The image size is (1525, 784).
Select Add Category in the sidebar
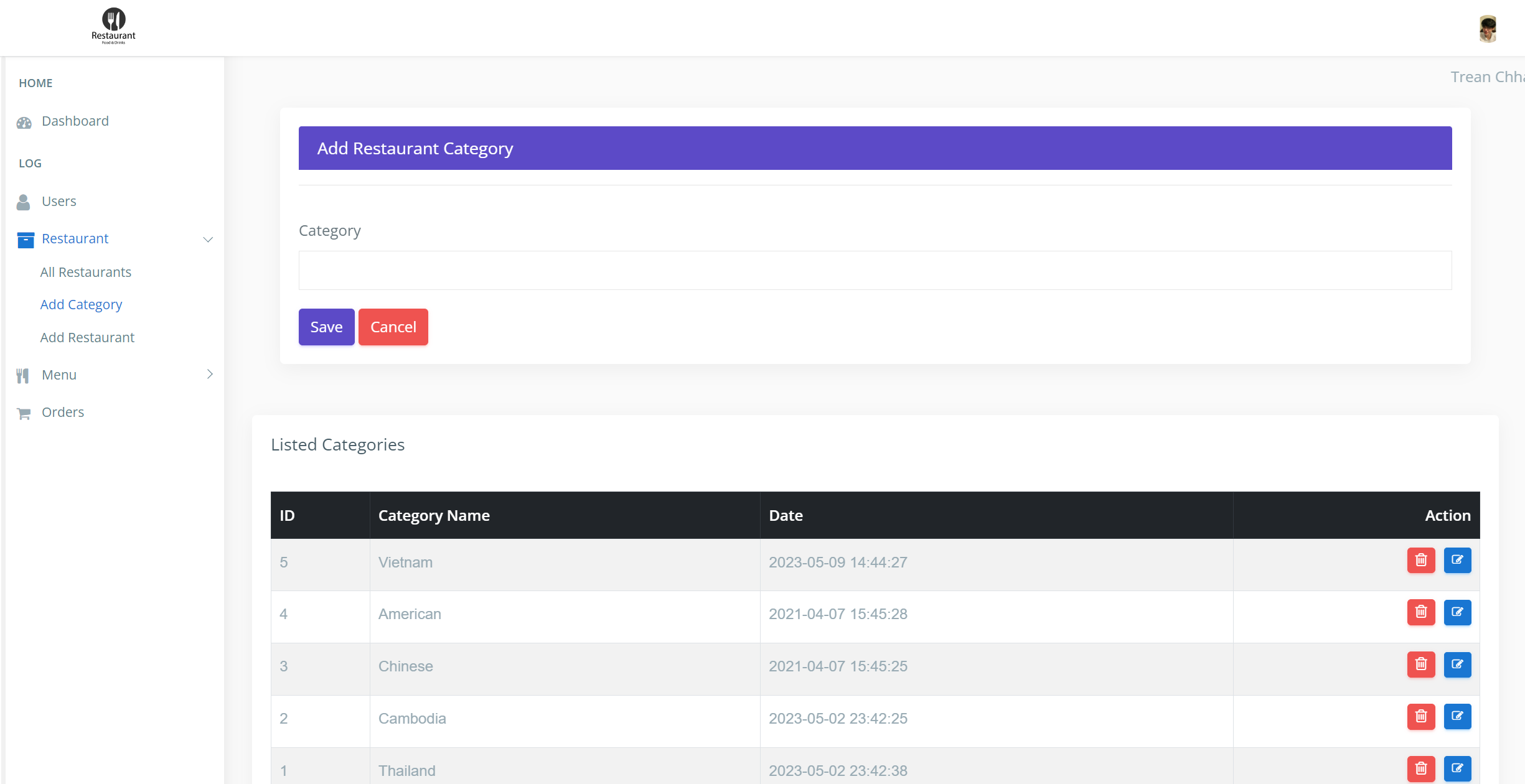81,304
